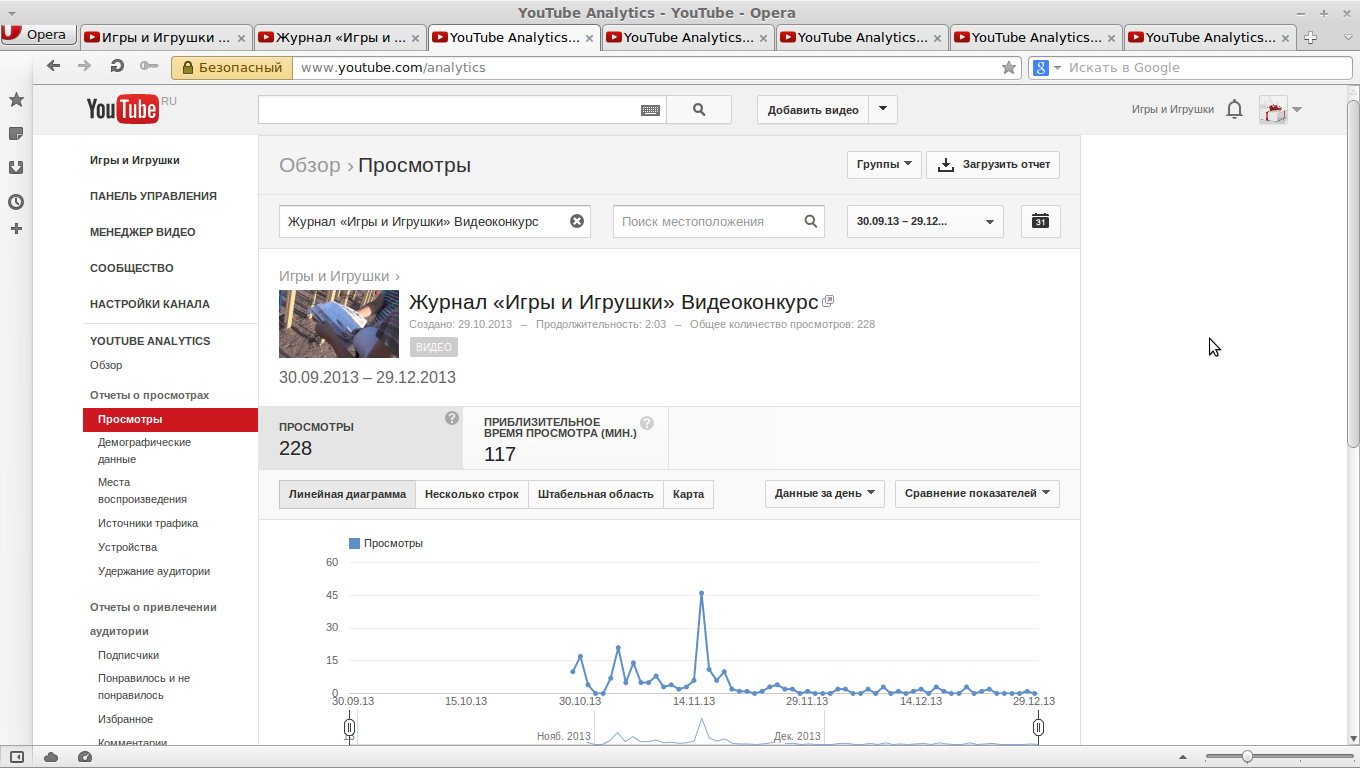Click the browser zoom slider in status bar

point(1246,757)
